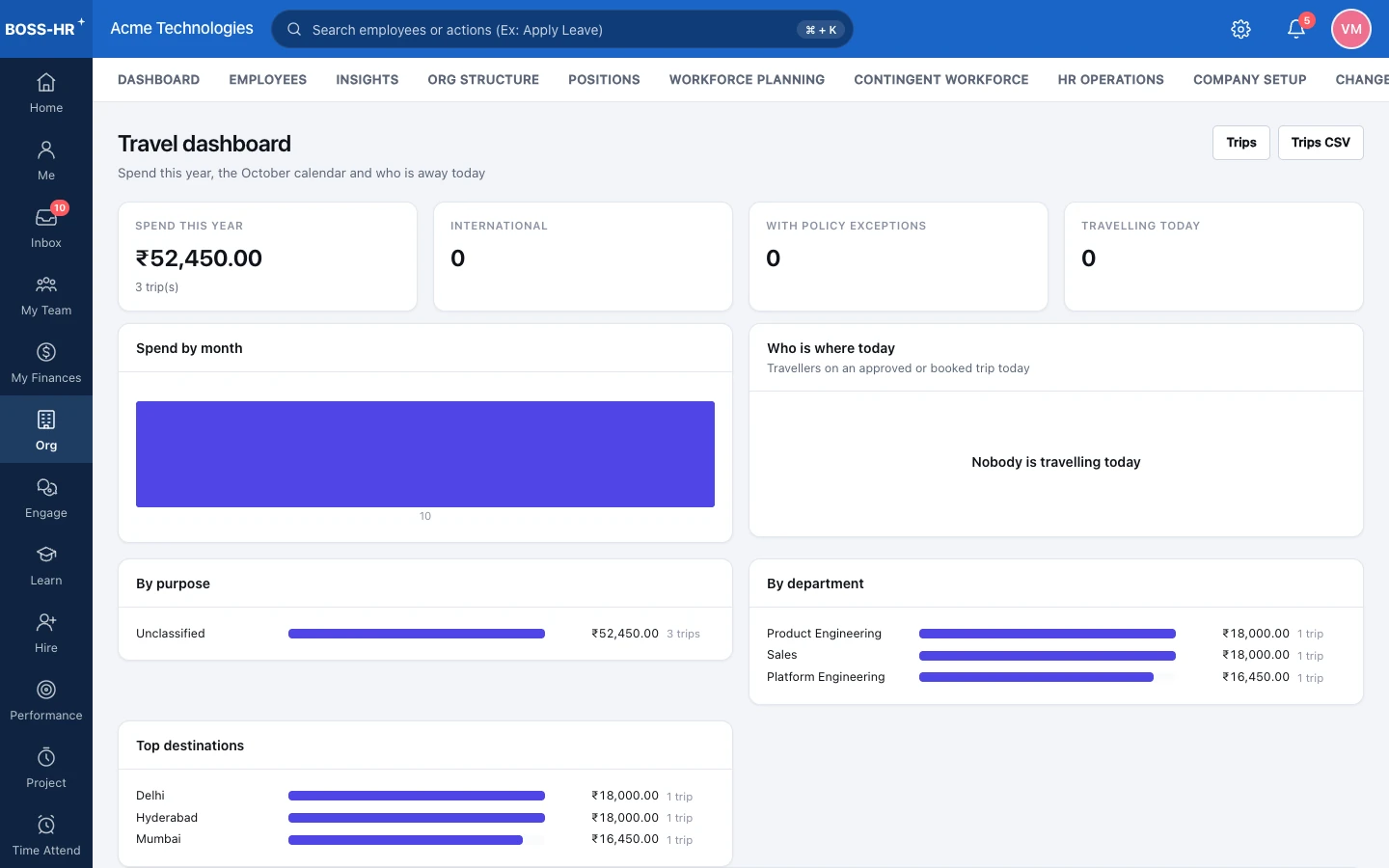
Task: Focus the search employees or actions field
Action: pyautogui.click(x=562, y=29)
